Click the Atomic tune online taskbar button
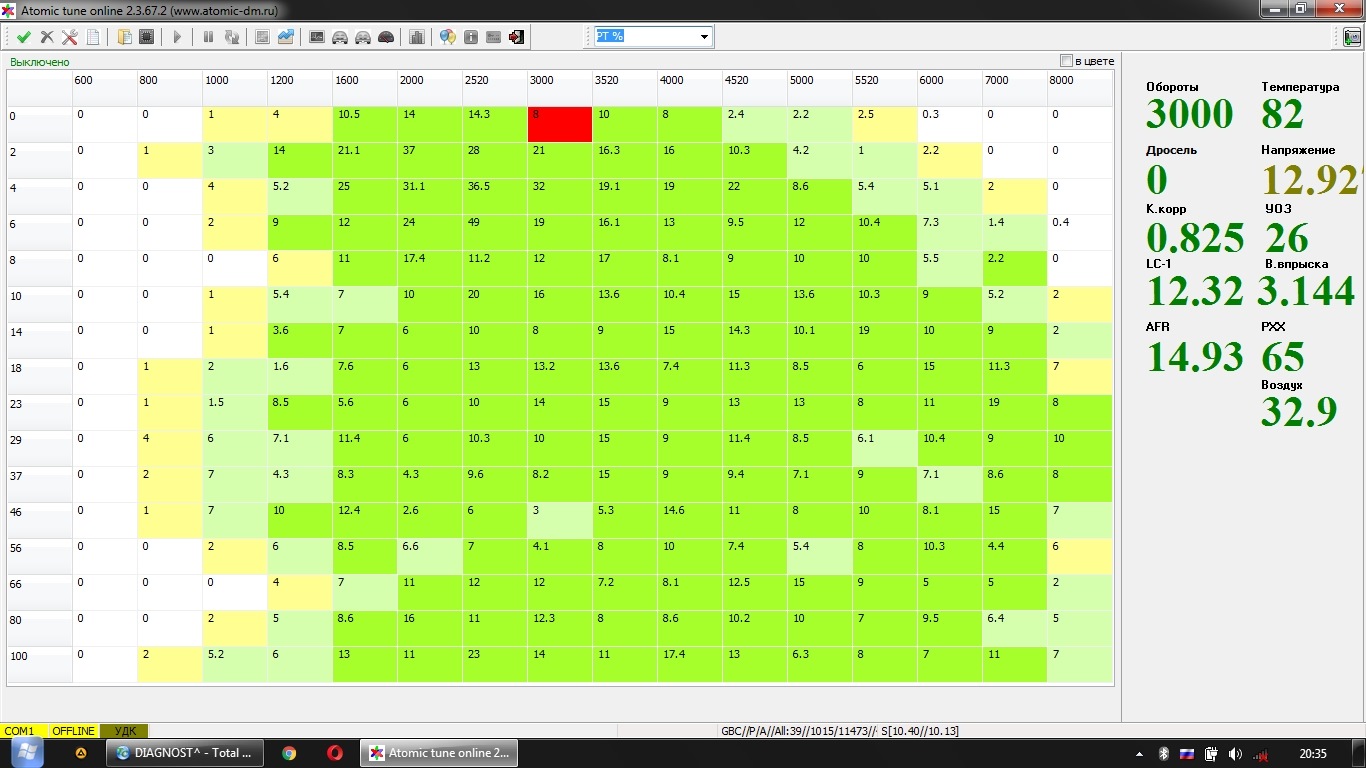1366x768 pixels. click(x=439, y=753)
